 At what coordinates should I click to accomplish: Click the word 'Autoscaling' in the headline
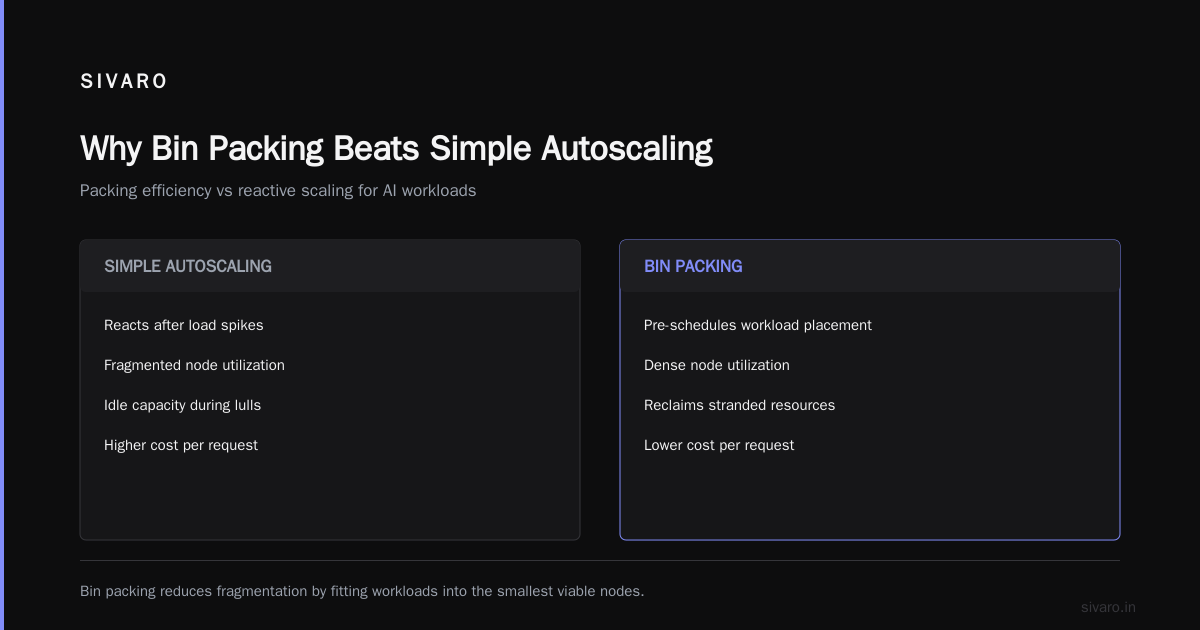tap(627, 148)
